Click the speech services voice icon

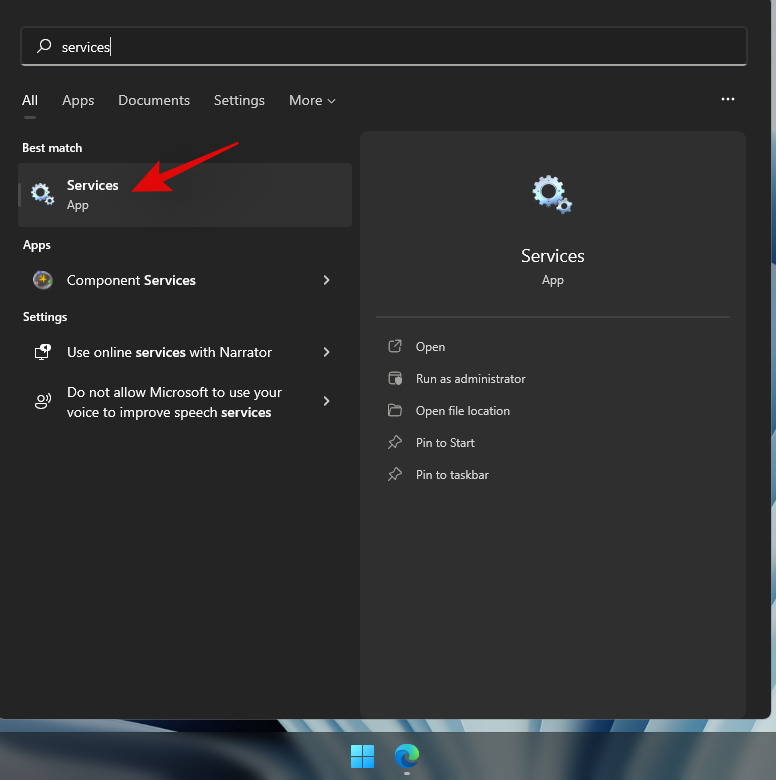42,402
